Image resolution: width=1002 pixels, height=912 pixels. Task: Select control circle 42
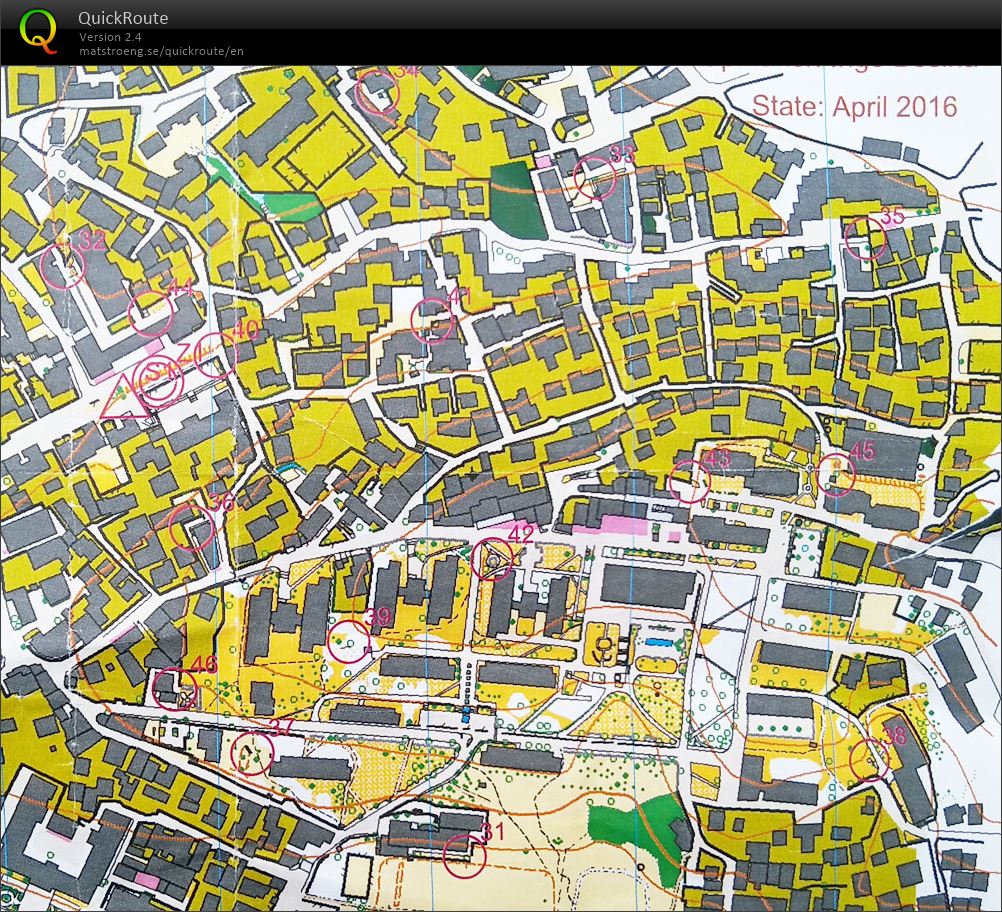tap(492, 559)
